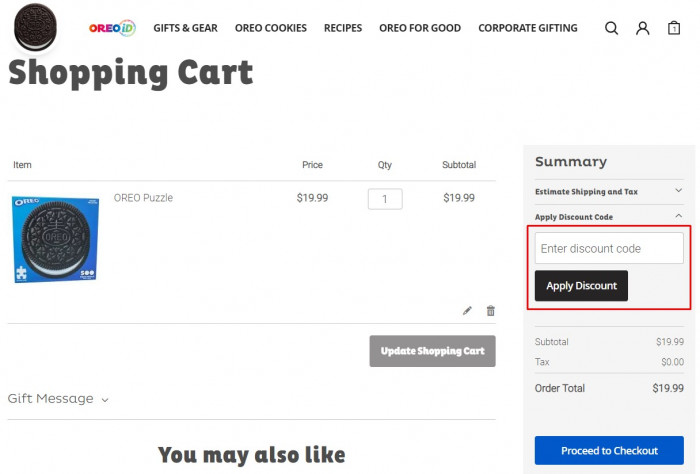700x474 pixels.
Task: Click Proceed to Checkout button
Action: pos(609,451)
